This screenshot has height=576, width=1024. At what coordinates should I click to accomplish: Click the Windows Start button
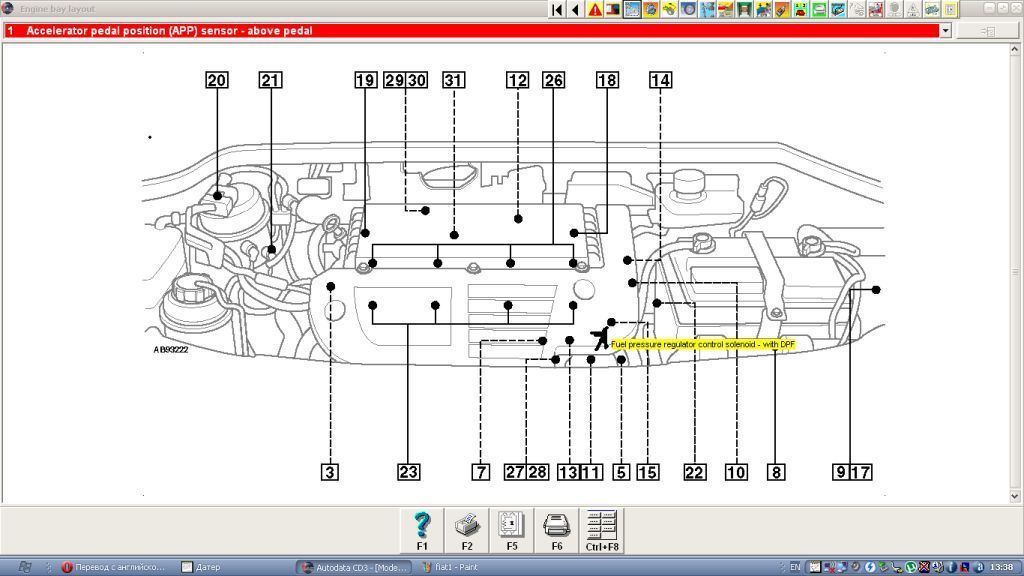24,567
